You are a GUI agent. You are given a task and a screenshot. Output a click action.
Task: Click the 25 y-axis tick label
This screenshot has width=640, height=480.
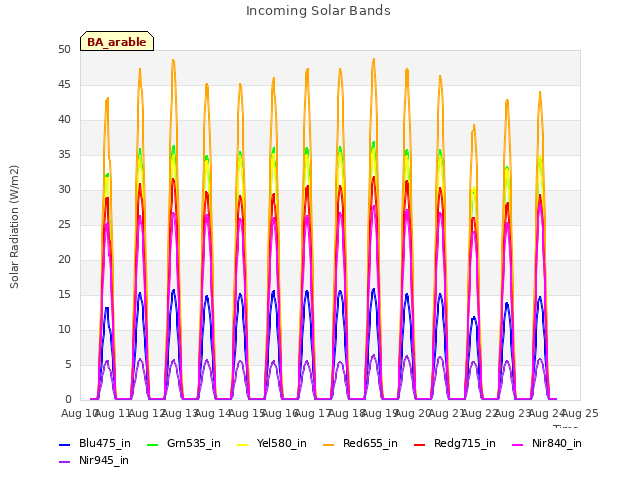[64, 224]
